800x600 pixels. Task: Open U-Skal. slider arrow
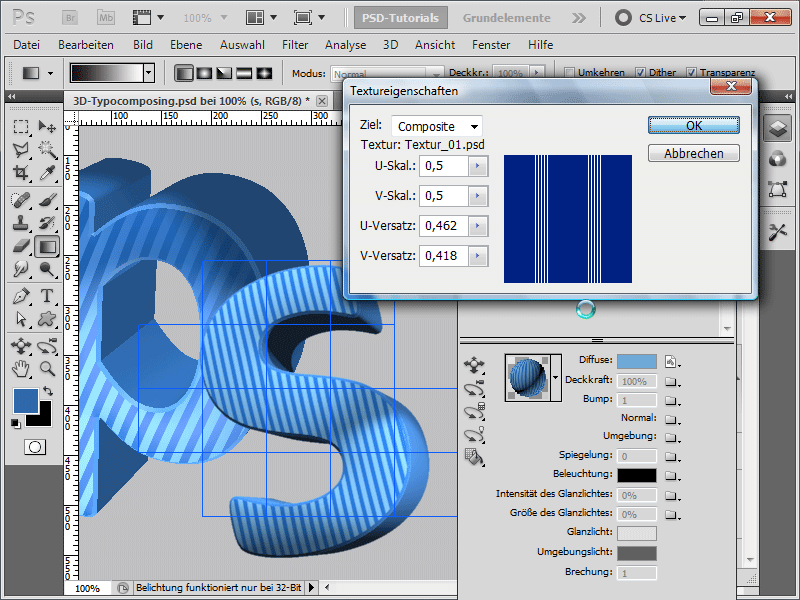tap(478, 166)
